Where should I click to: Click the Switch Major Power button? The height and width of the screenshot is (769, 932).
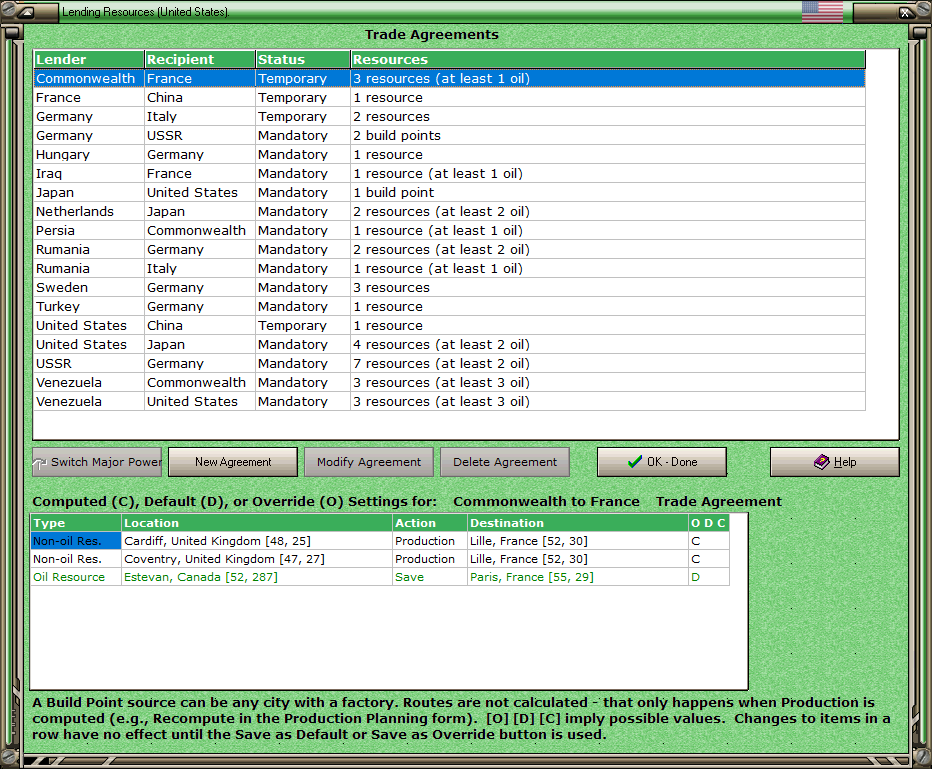[x=97, y=462]
